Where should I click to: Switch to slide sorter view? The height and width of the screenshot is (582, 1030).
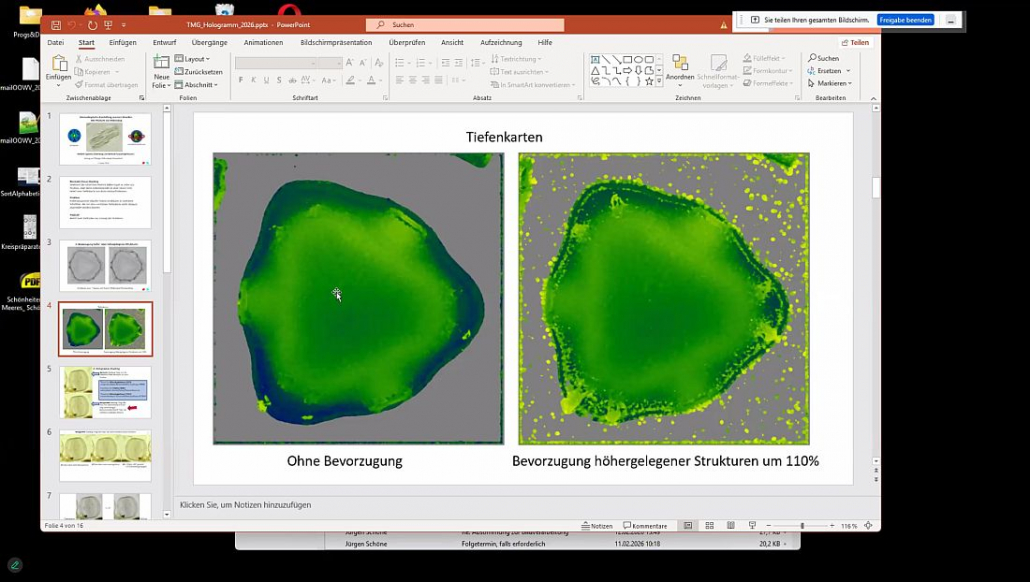point(709,525)
